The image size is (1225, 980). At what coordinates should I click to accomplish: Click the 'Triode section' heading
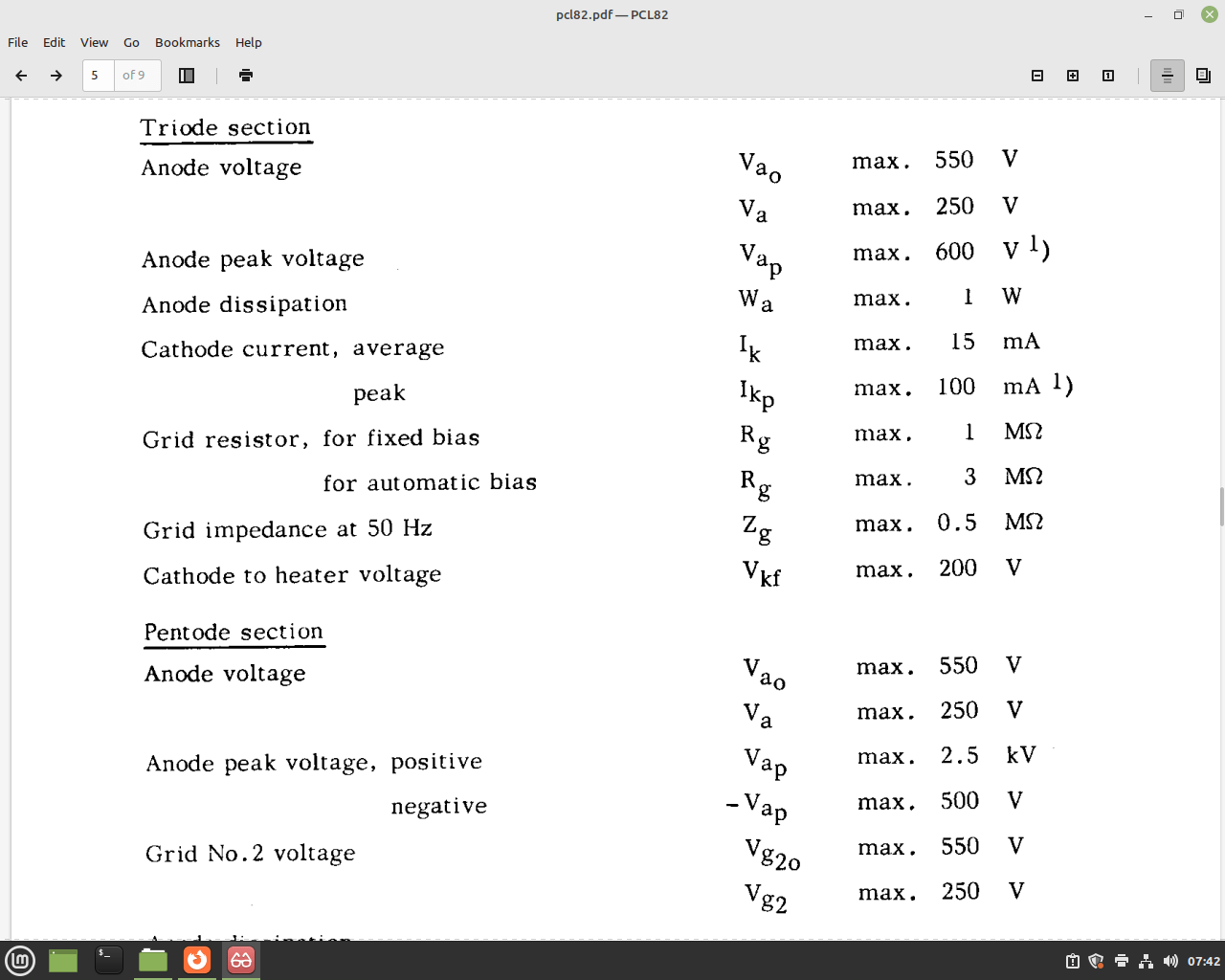coord(226,127)
